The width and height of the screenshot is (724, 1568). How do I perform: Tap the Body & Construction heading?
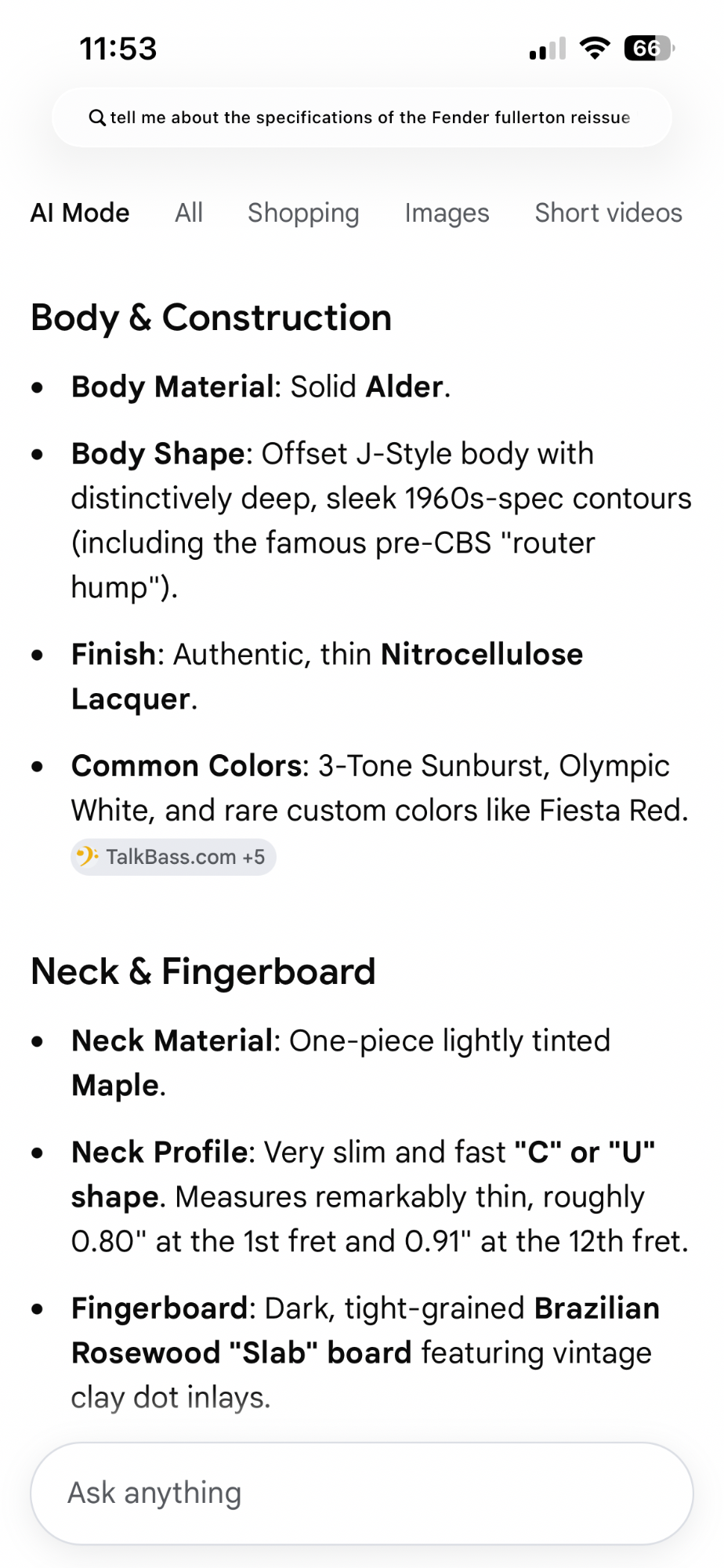click(x=211, y=318)
